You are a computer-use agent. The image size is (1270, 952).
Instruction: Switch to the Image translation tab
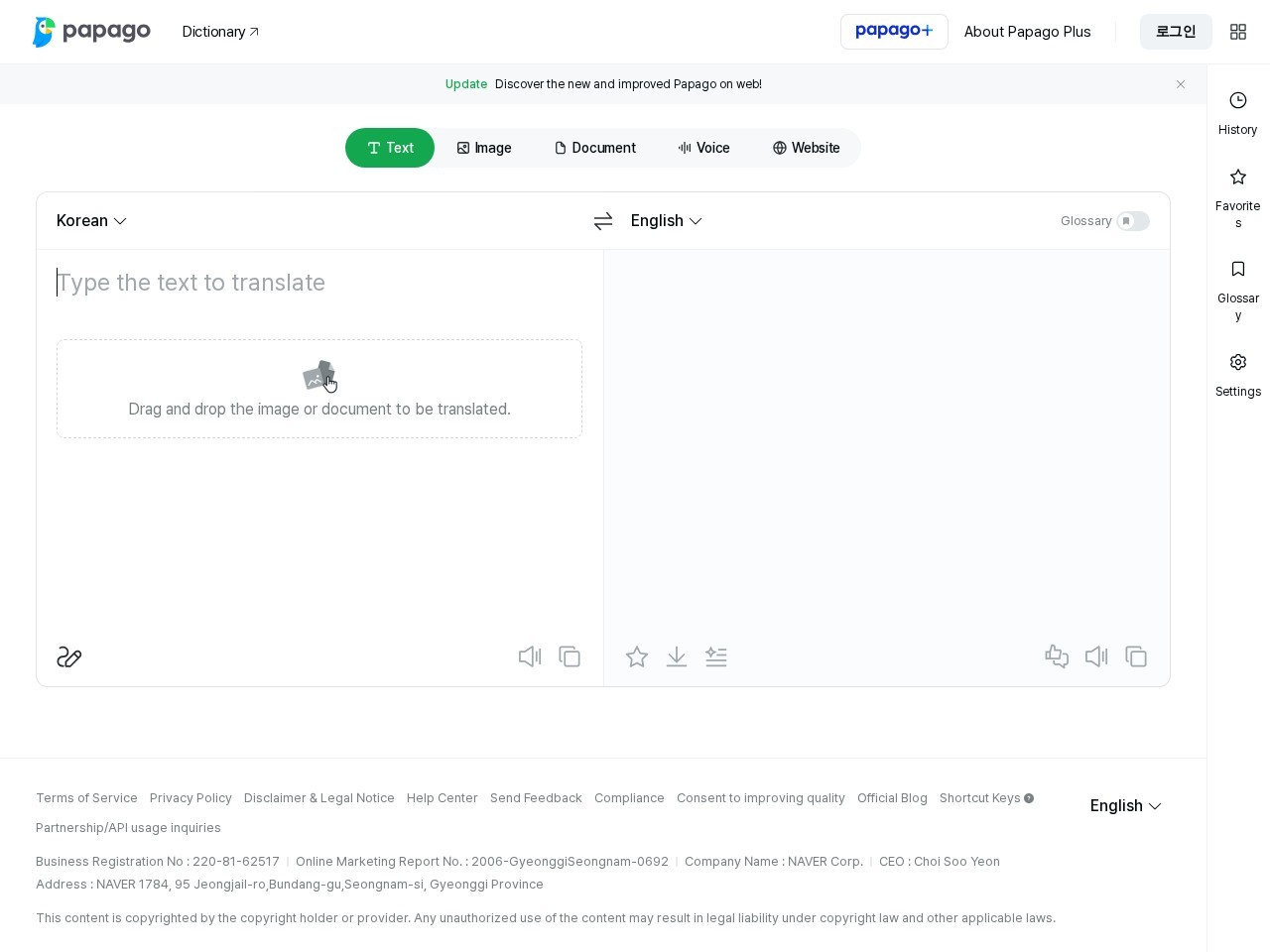(484, 148)
